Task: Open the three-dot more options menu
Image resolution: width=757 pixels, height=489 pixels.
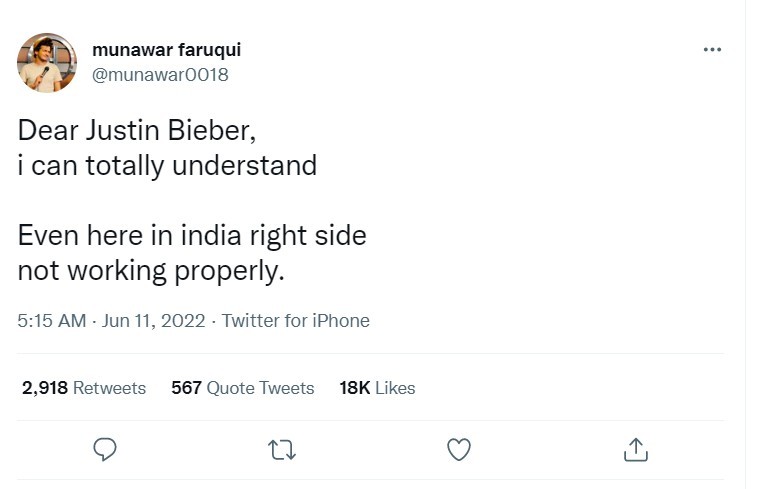Action: click(712, 50)
